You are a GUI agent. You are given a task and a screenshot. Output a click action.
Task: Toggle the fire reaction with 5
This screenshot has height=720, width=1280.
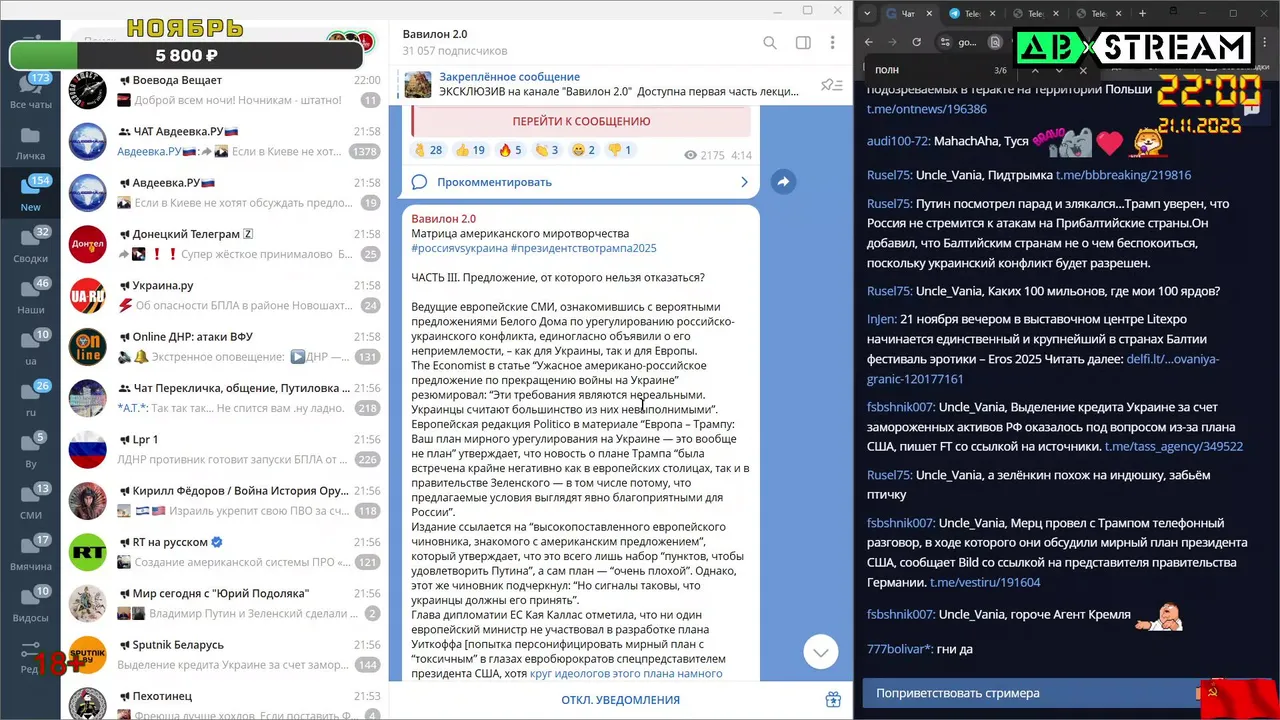[x=511, y=150]
